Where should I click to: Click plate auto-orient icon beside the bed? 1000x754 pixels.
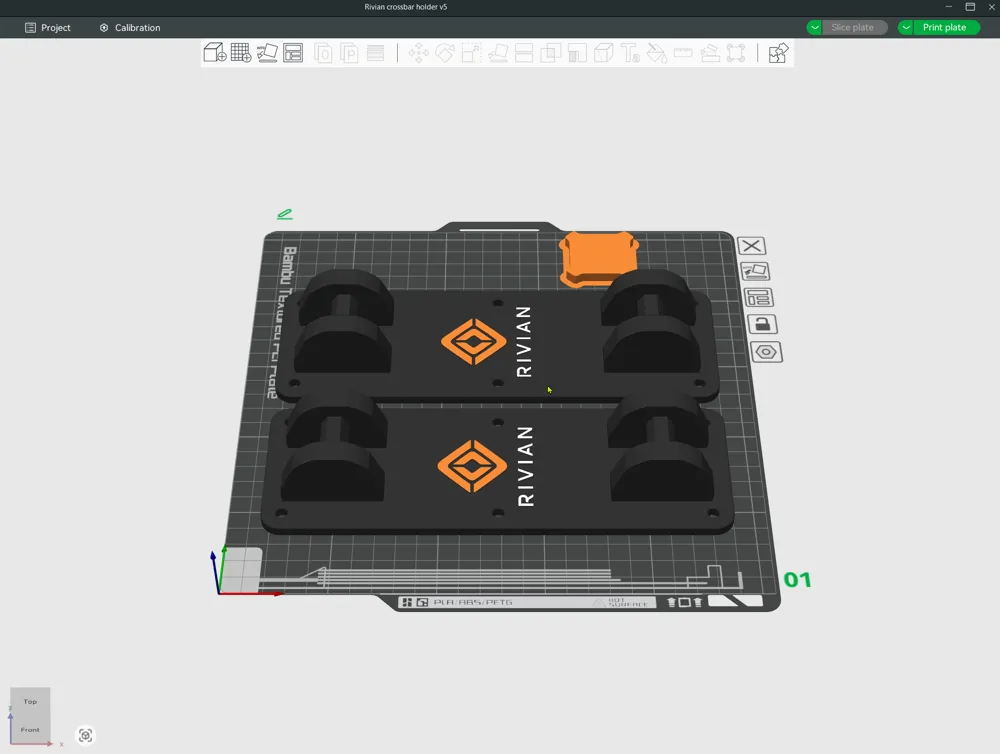(x=755, y=271)
